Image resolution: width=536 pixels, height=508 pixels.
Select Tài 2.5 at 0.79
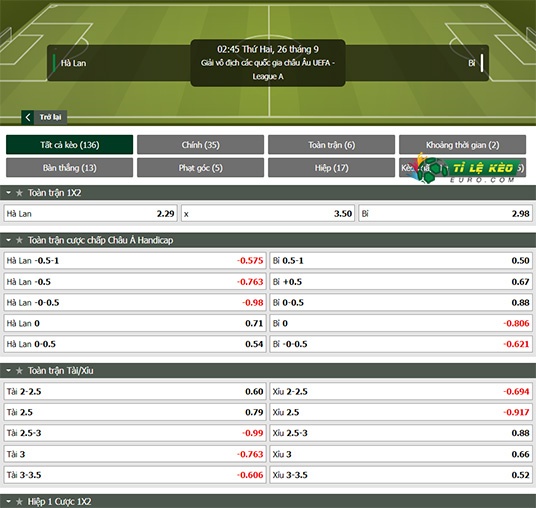pyautogui.click(x=135, y=412)
